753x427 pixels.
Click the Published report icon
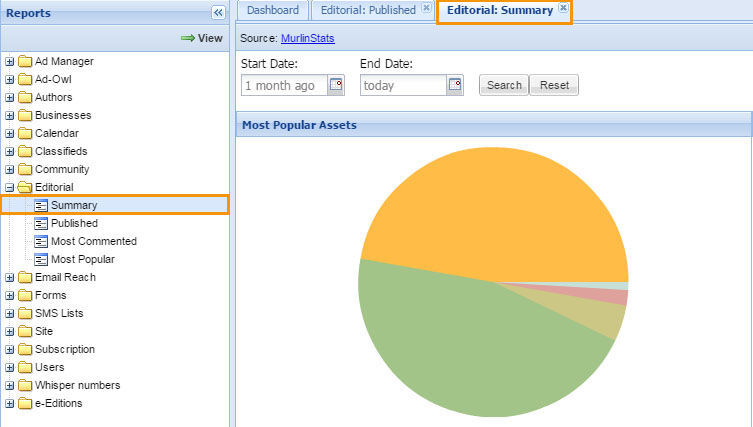click(x=41, y=223)
